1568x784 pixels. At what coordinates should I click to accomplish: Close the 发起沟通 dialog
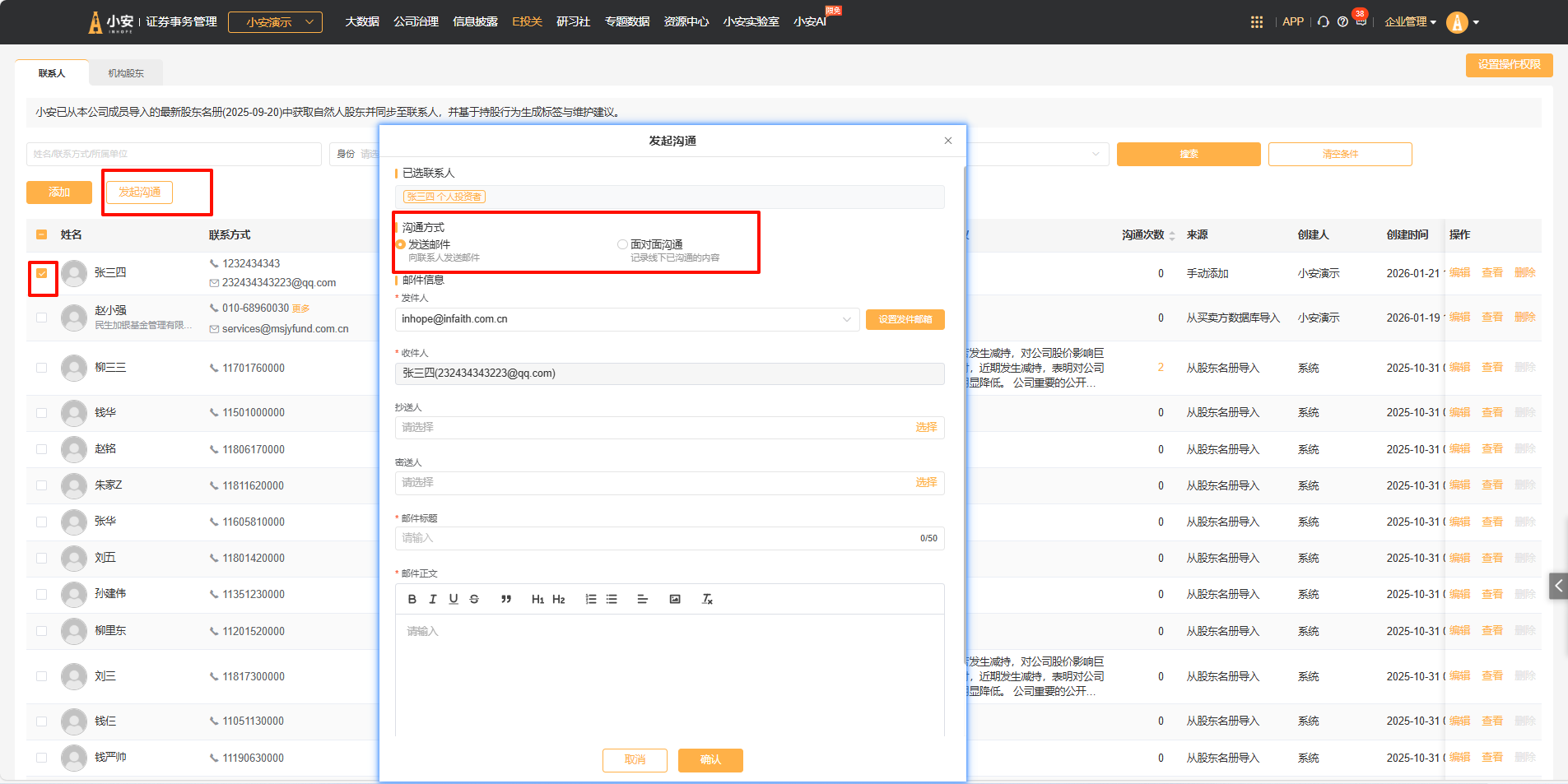click(948, 141)
